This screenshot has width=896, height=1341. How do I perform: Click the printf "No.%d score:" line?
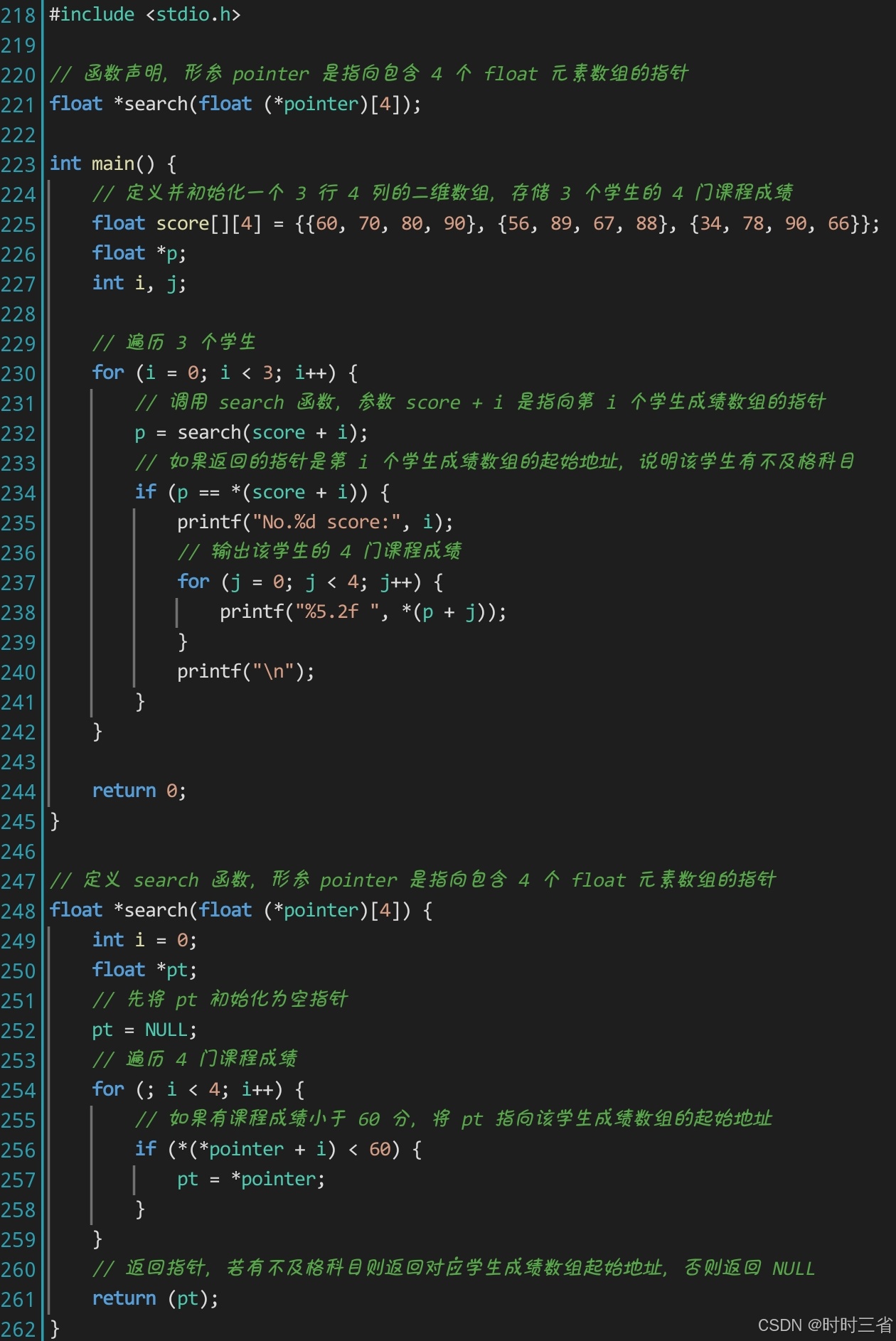(316, 523)
